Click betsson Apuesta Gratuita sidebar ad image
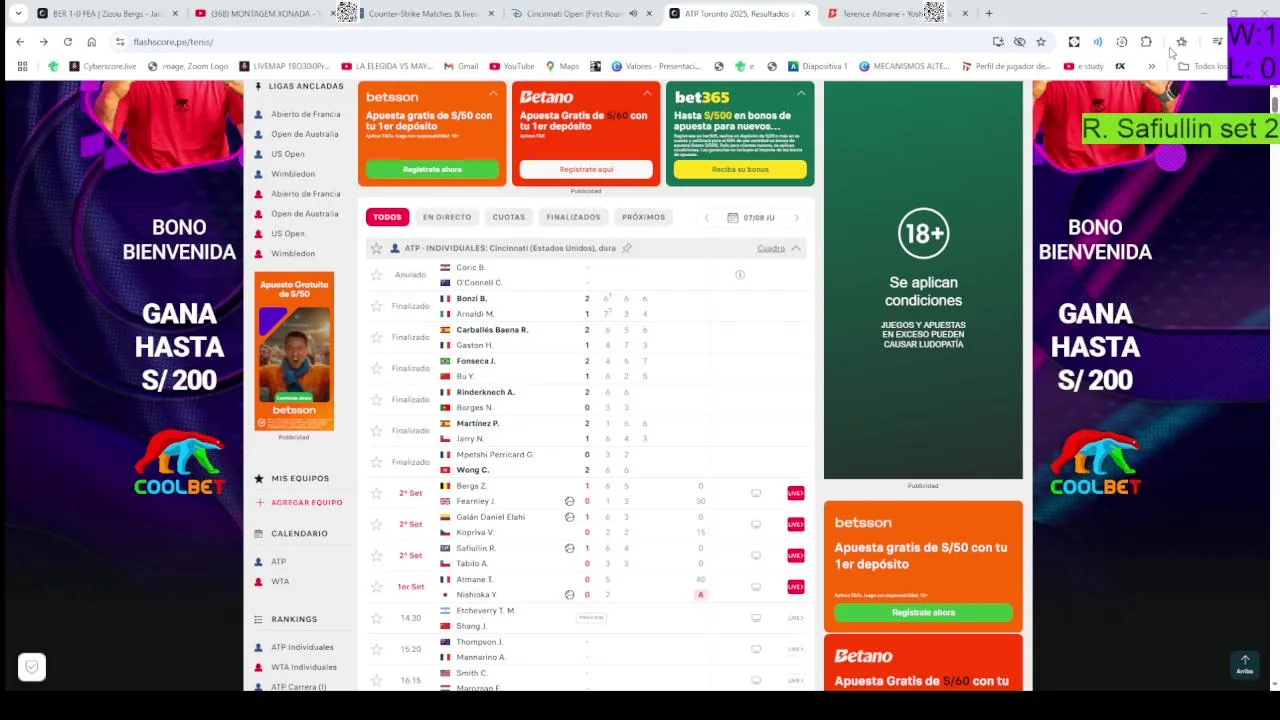The width and height of the screenshot is (1280, 720). click(294, 351)
